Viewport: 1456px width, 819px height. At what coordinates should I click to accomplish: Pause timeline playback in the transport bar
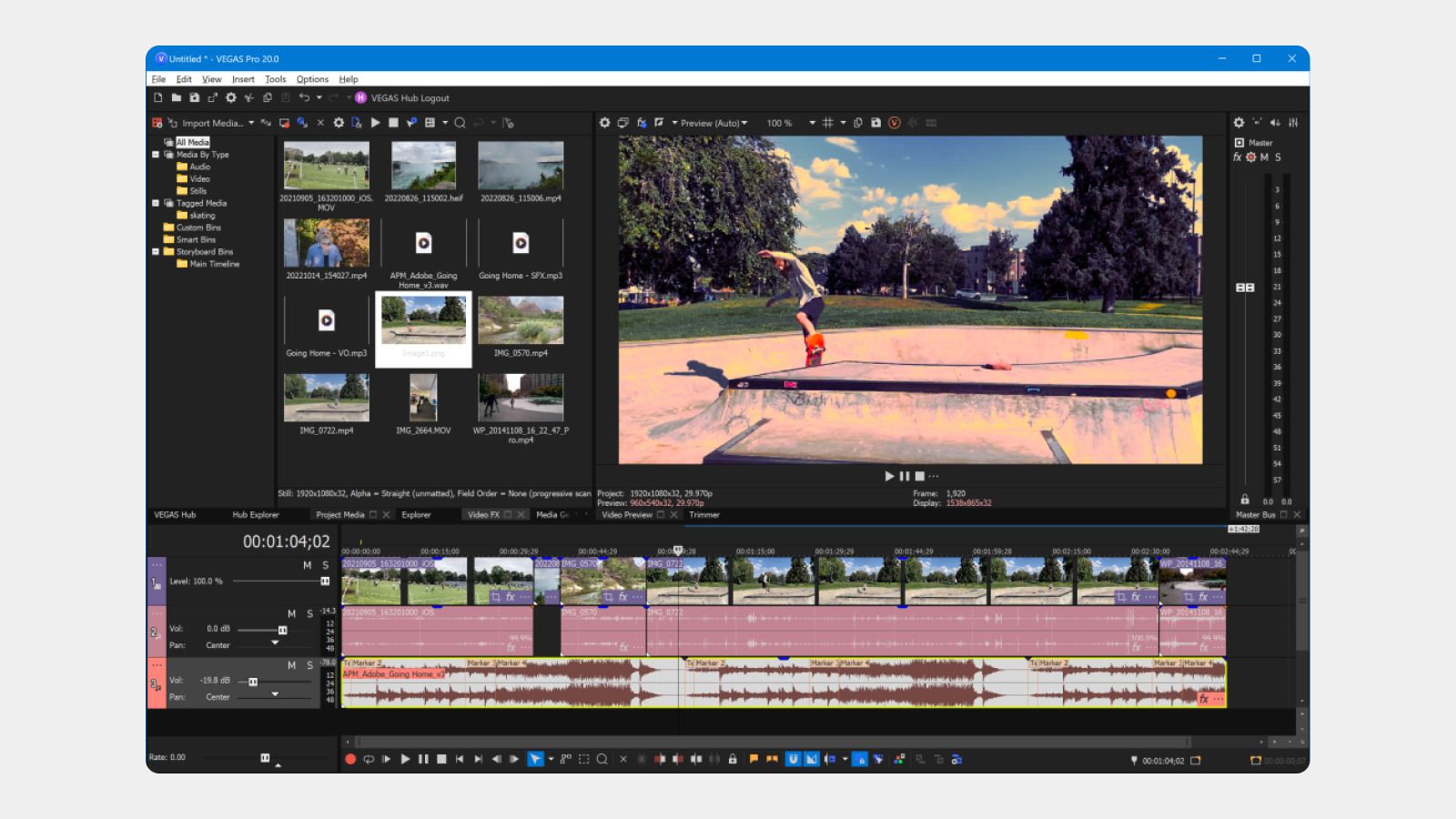423,759
